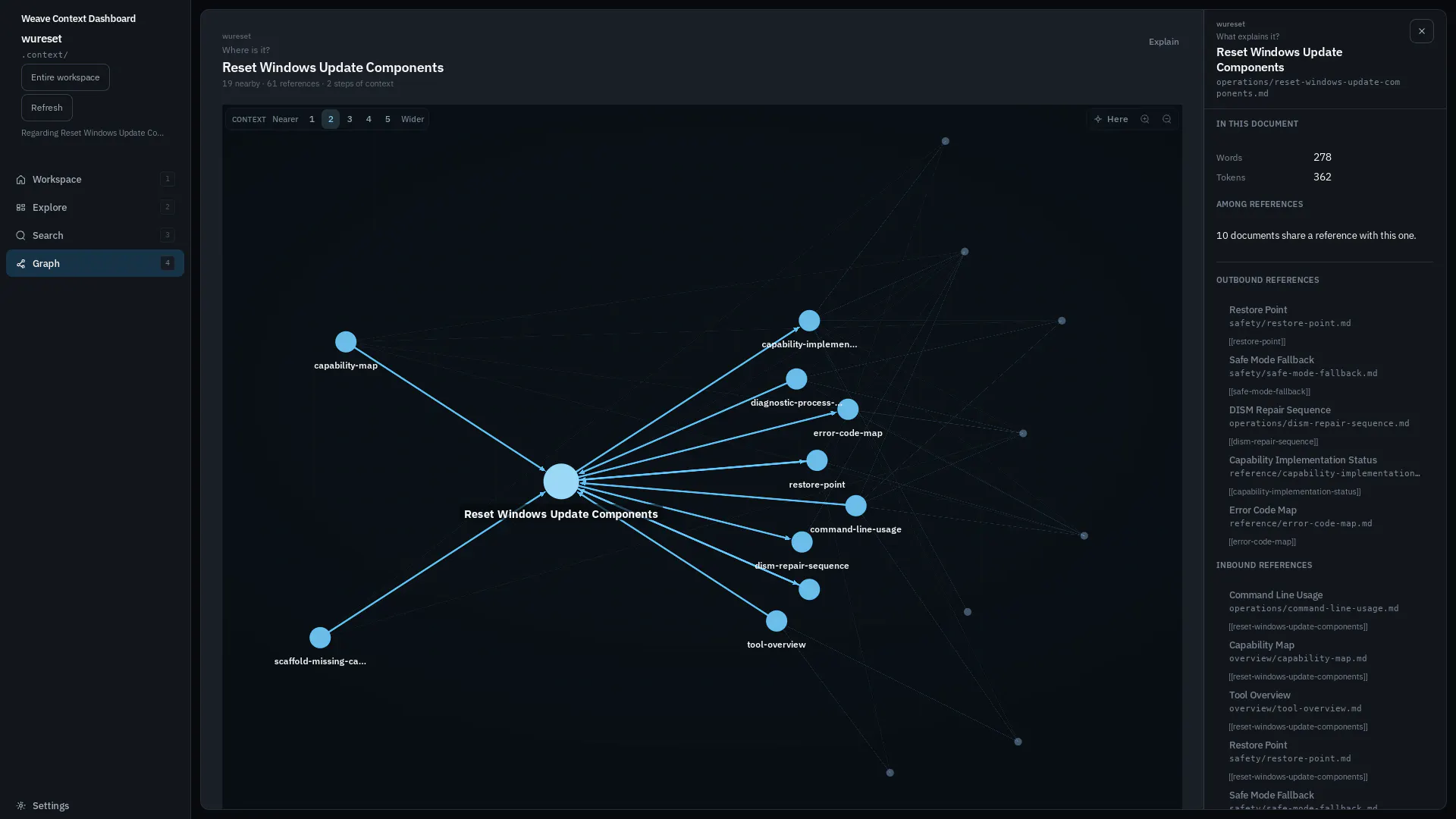Select the central Reset Windows Update Components node

(x=561, y=482)
